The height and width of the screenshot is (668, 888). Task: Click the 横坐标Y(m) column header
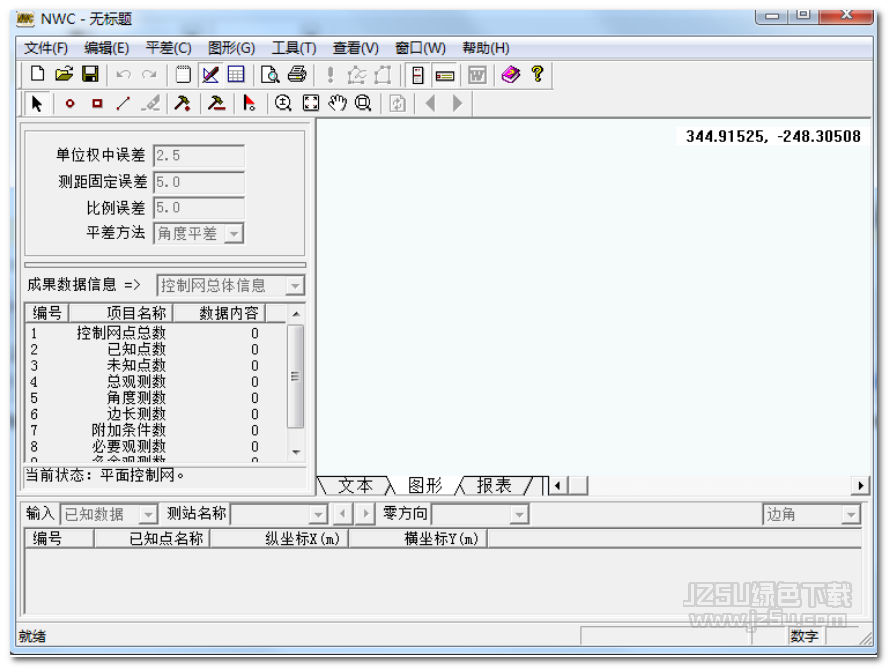[x=418, y=538]
